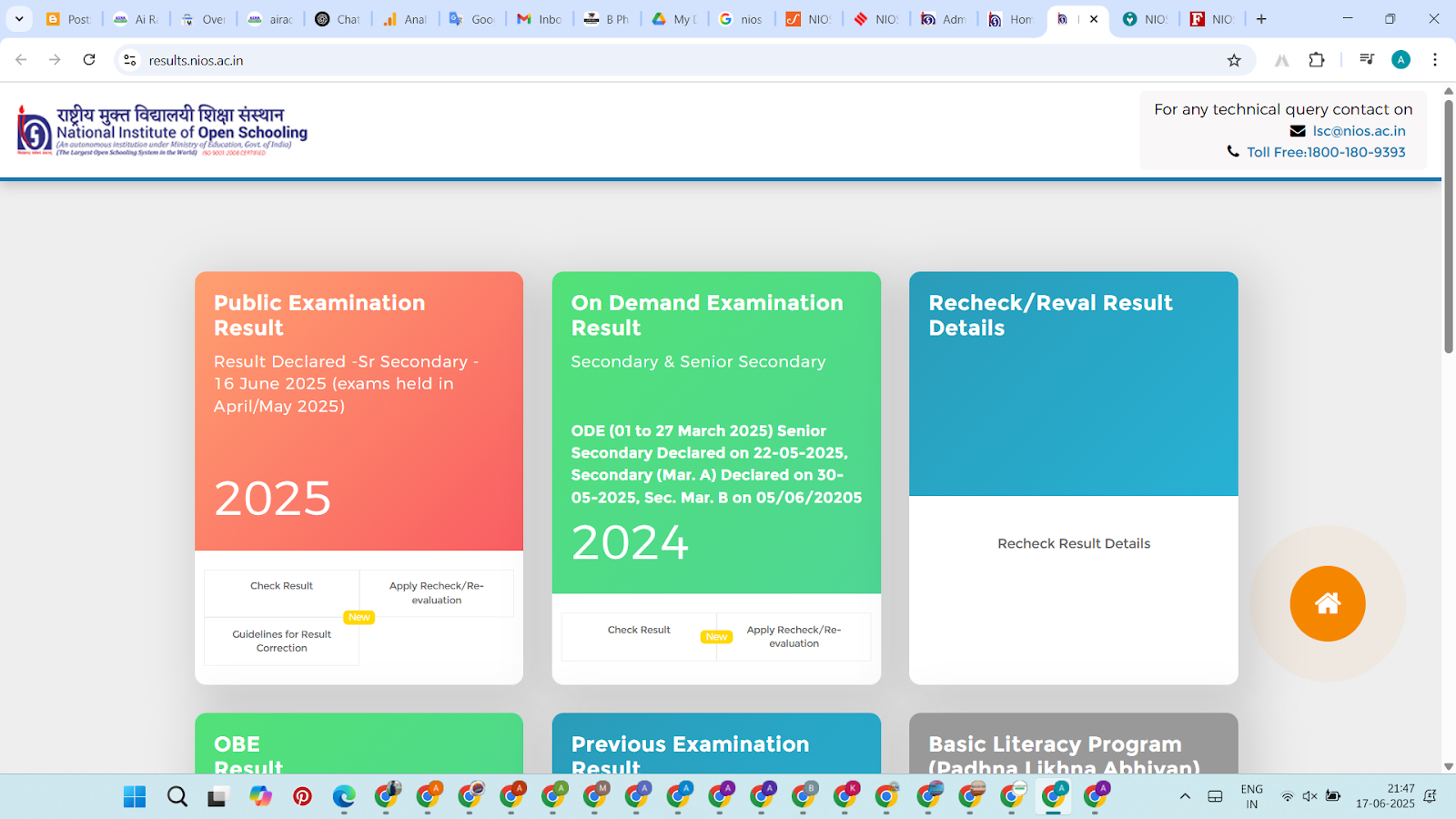The image size is (1456, 819).
Task: Open Windows Search from taskbar
Action: point(177,797)
